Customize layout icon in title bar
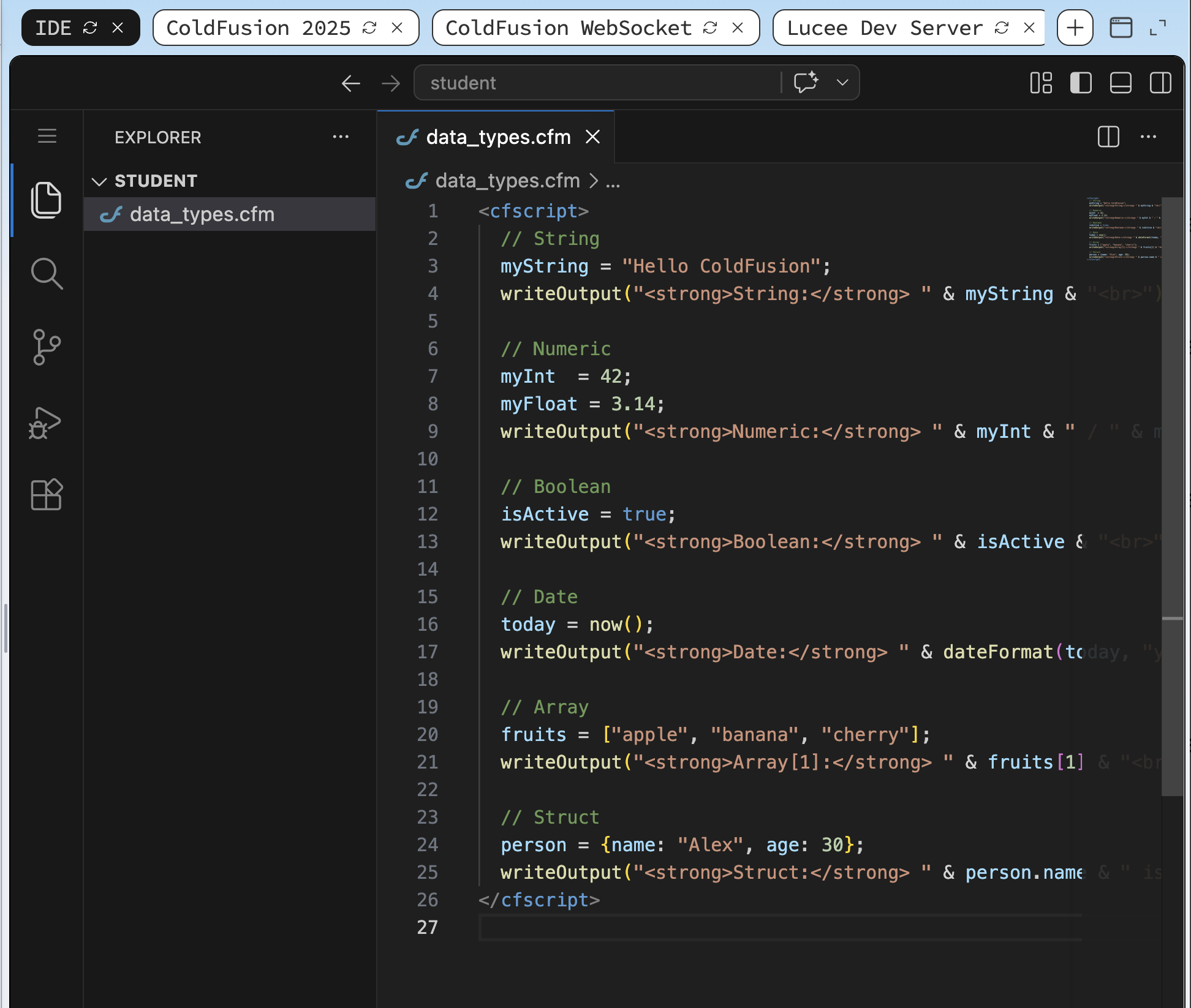 pos(1041,83)
